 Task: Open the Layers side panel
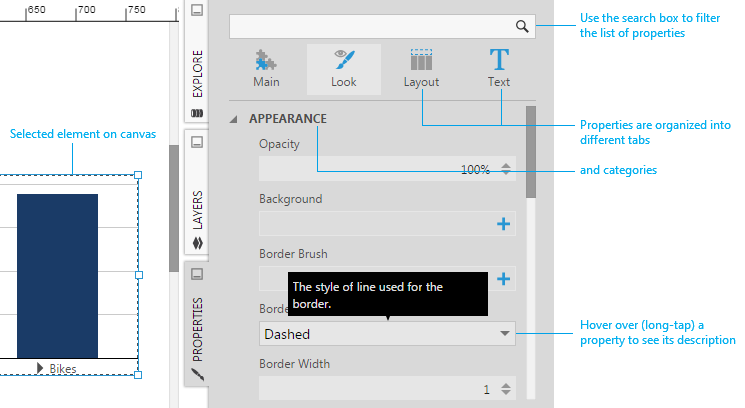click(x=197, y=210)
